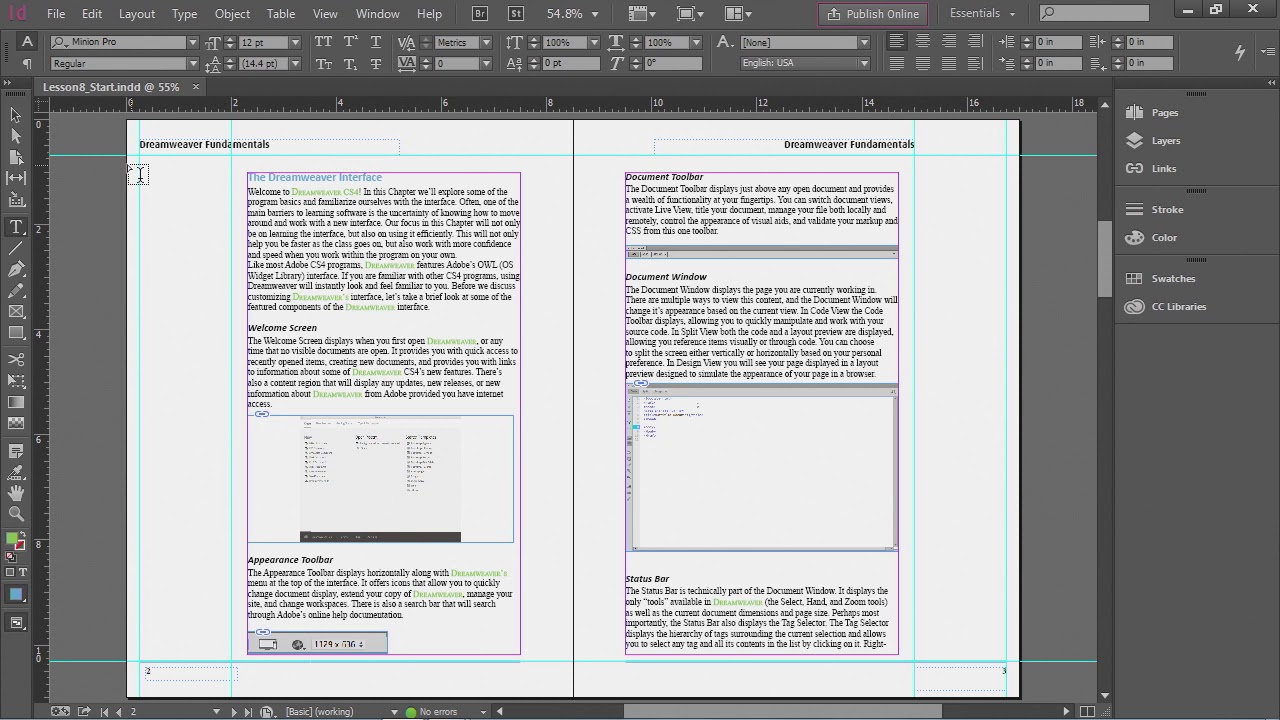Select the Note tool
Image resolution: width=1280 pixels, height=720 pixels.
click(16, 451)
